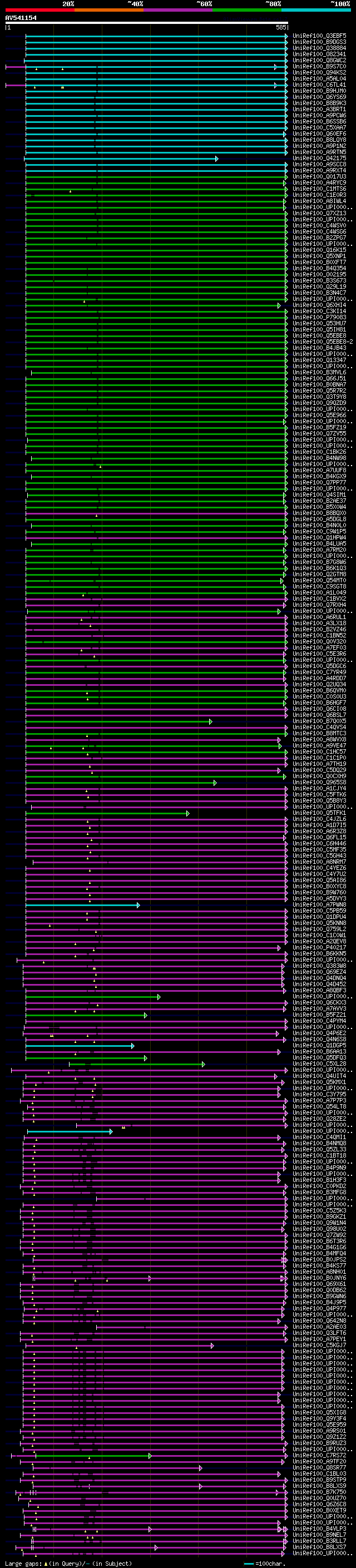The width and height of the screenshot is (356, 1568).
Task: Click the UniRef100_B6SSB6 label
Action: click(x=319, y=122)
